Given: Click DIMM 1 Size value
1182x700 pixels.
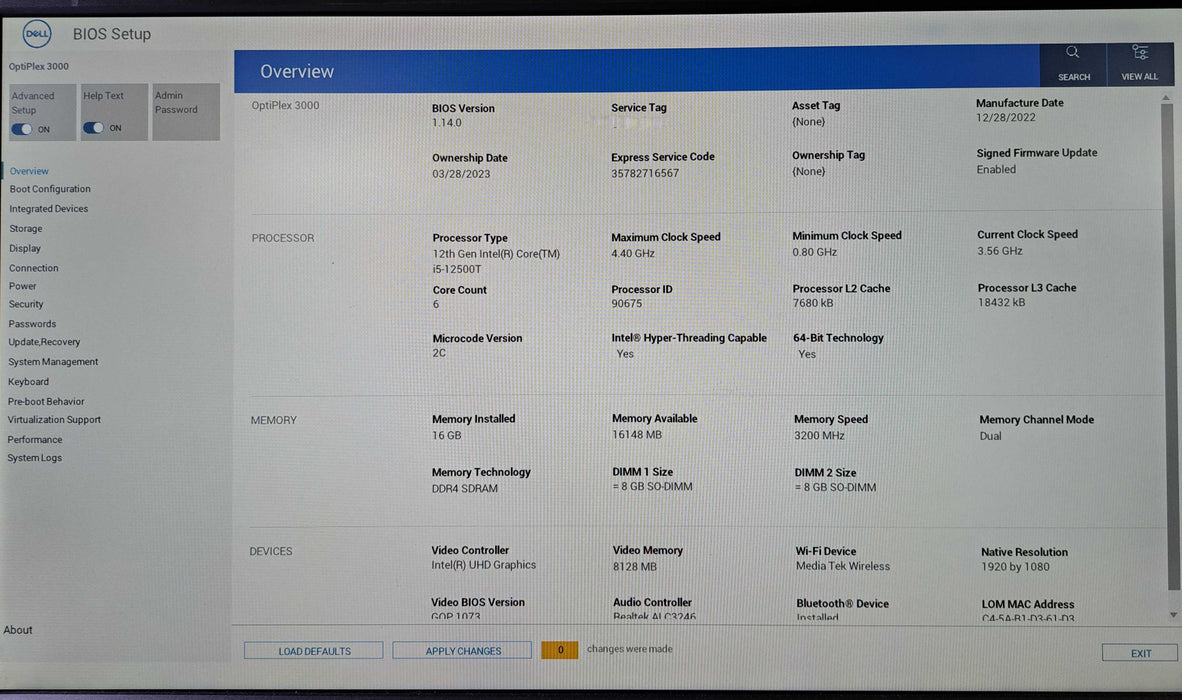Looking at the screenshot, I should pos(653,487).
